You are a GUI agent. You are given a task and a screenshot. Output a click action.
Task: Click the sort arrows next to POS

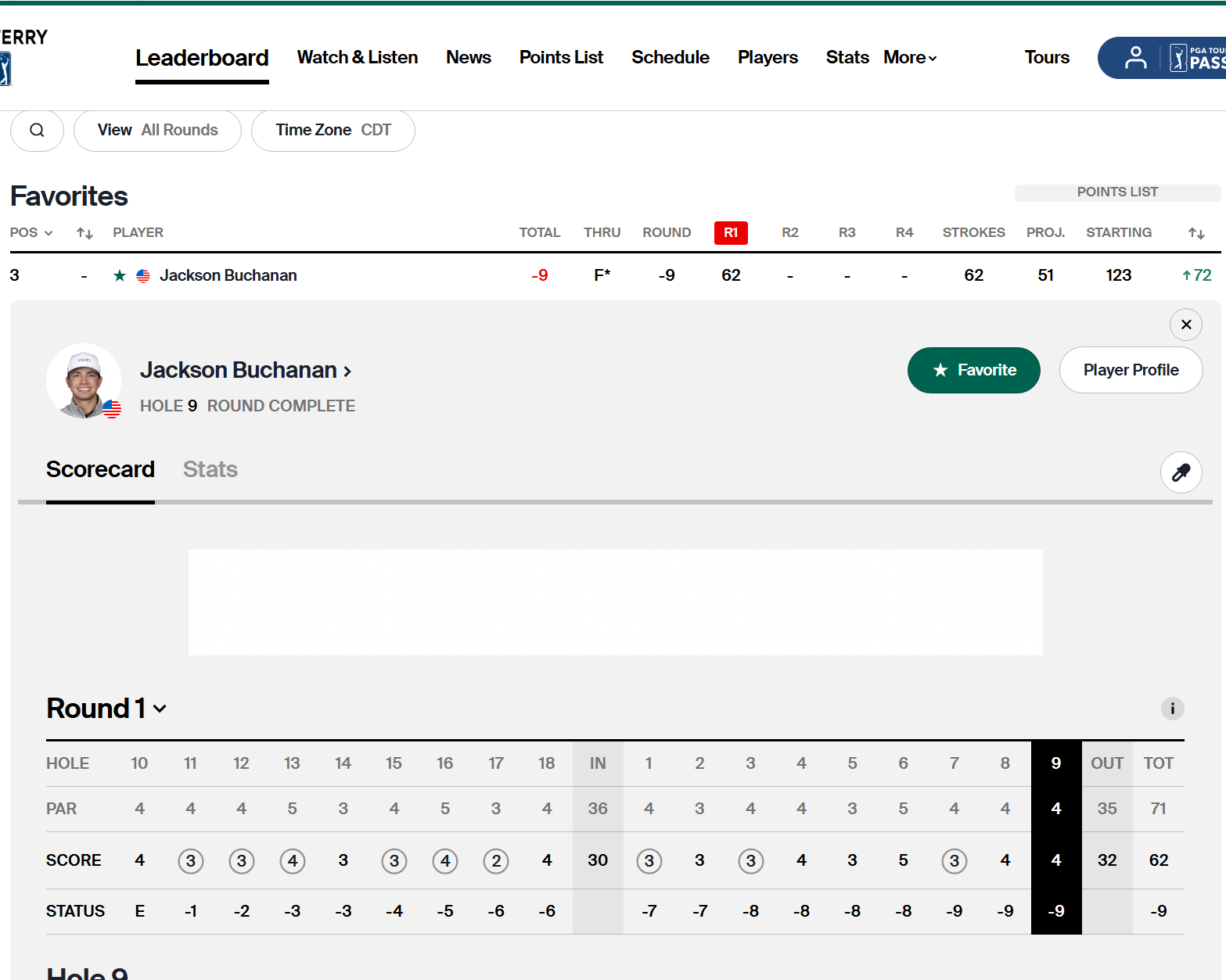click(x=85, y=233)
